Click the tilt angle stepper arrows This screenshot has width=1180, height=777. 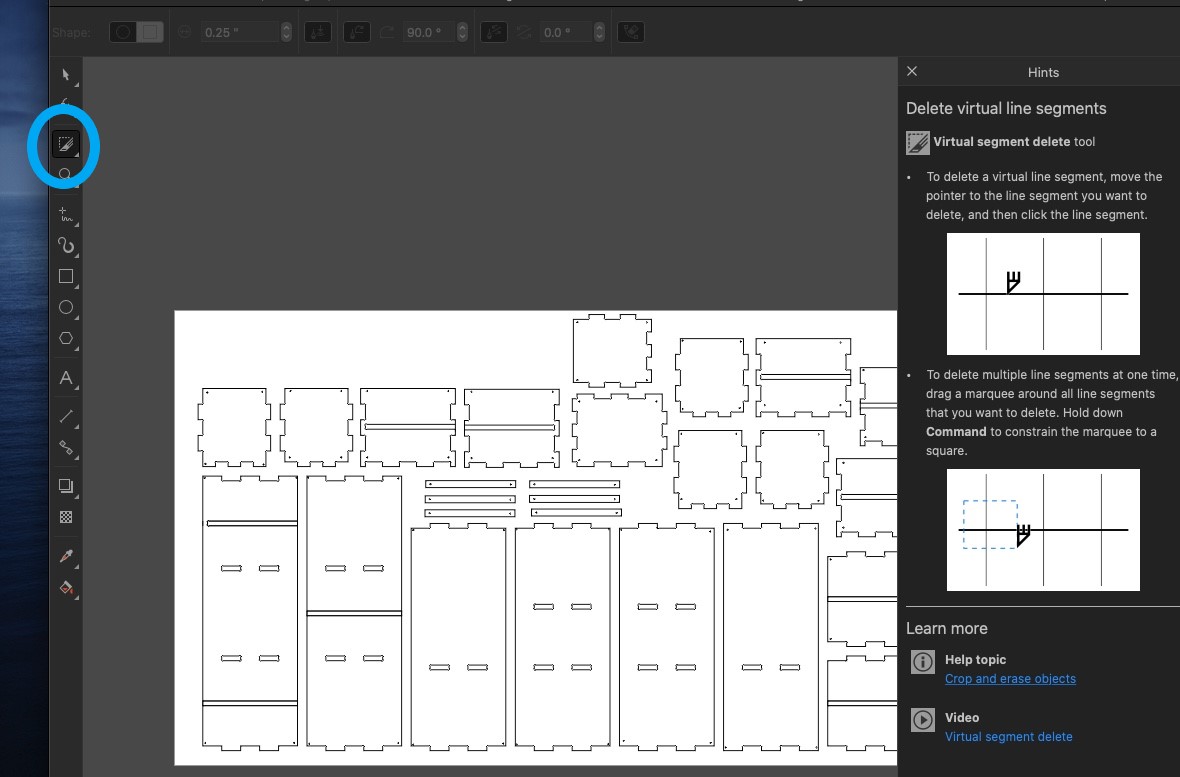coord(462,32)
